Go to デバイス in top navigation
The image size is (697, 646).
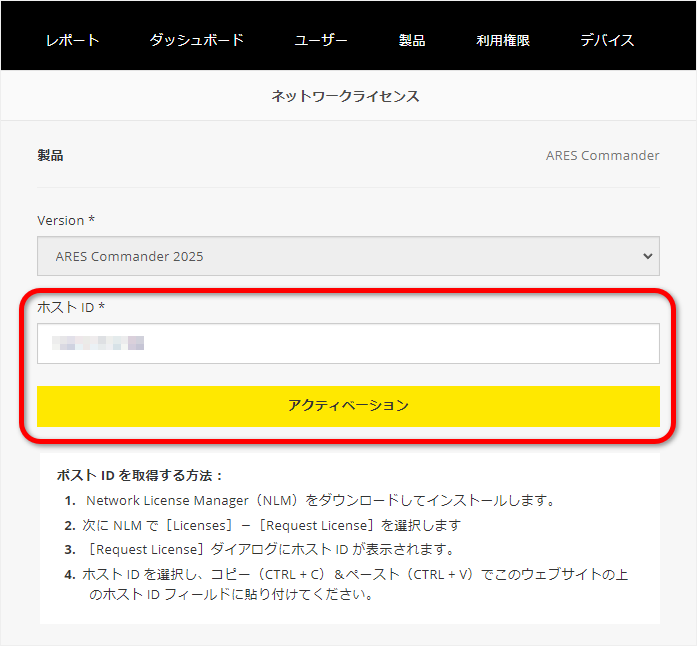tap(607, 40)
